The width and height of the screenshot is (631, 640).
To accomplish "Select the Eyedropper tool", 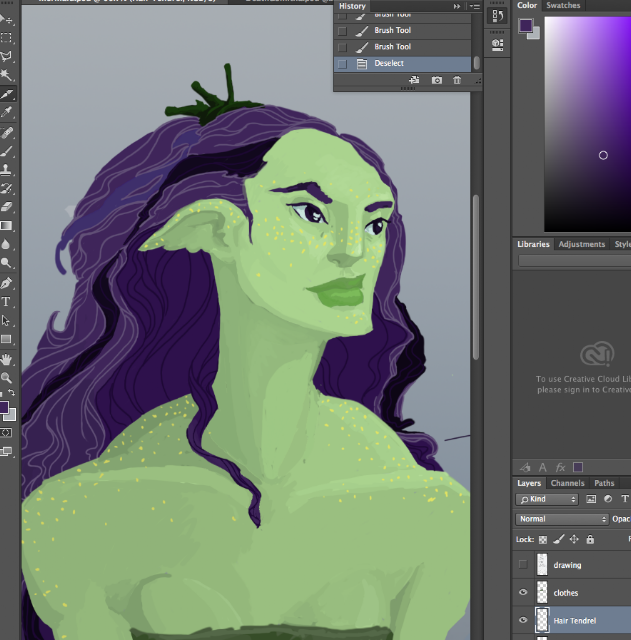I will tap(6, 112).
